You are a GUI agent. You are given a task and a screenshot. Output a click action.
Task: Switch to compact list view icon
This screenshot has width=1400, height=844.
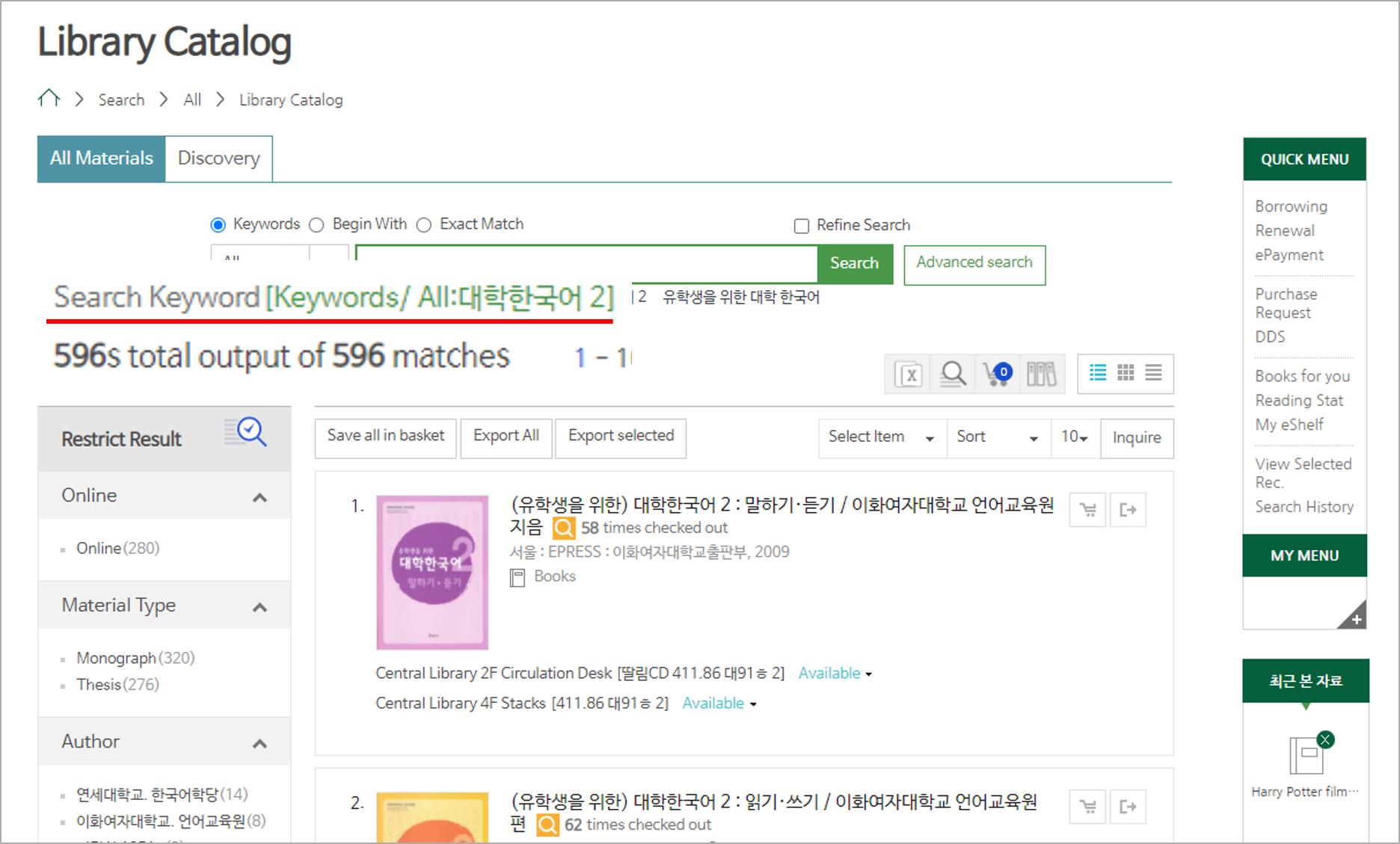(1153, 372)
